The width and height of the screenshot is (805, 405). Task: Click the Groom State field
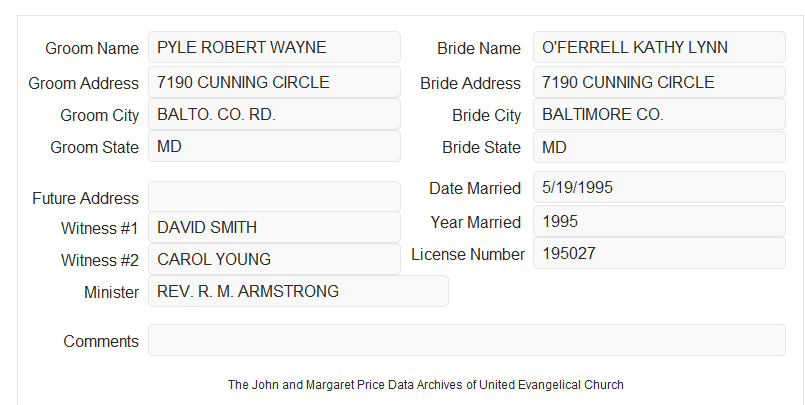coord(274,146)
